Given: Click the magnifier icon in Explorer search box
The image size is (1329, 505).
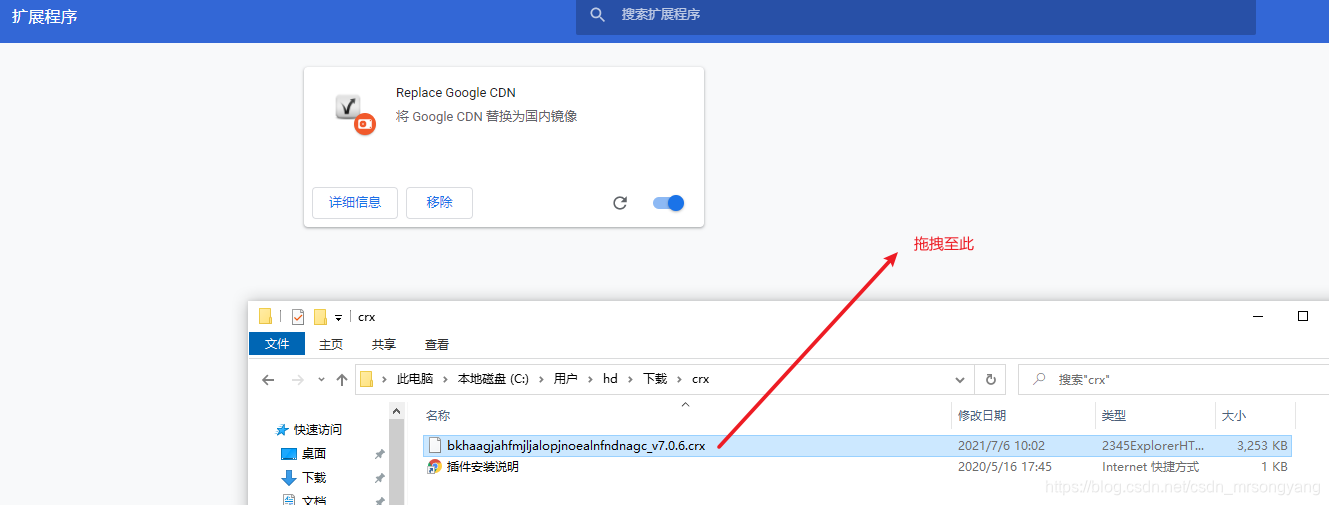Looking at the screenshot, I should (x=1040, y=380).
